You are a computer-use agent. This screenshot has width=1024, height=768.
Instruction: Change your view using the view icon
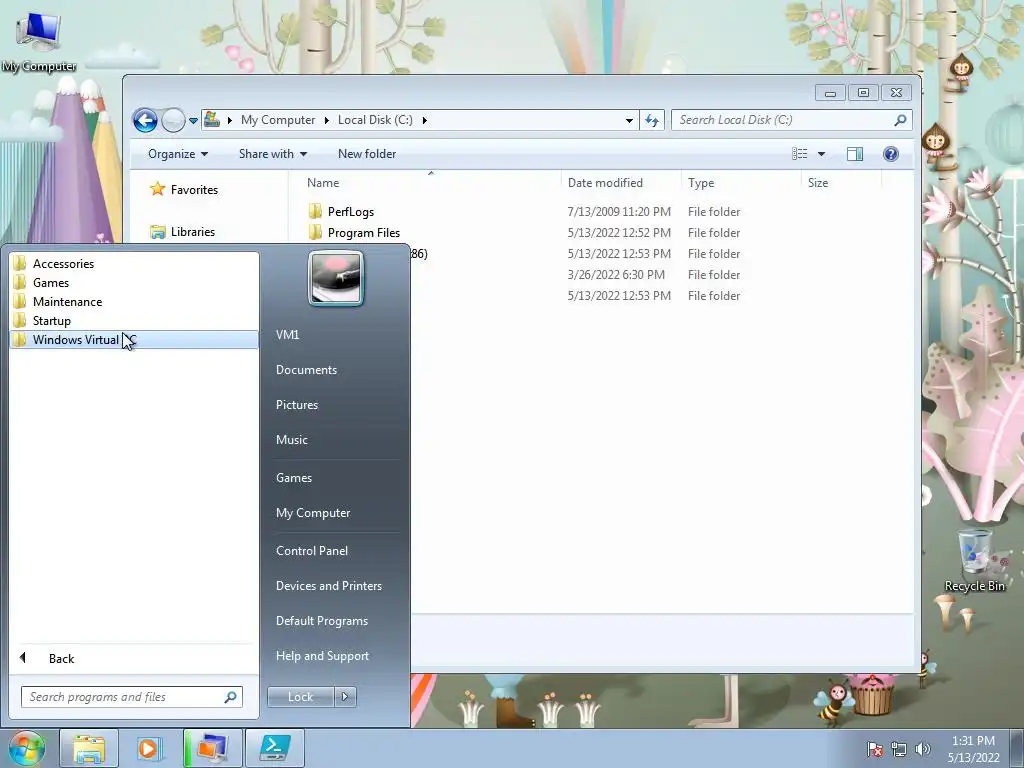click(x=799, y=154)
